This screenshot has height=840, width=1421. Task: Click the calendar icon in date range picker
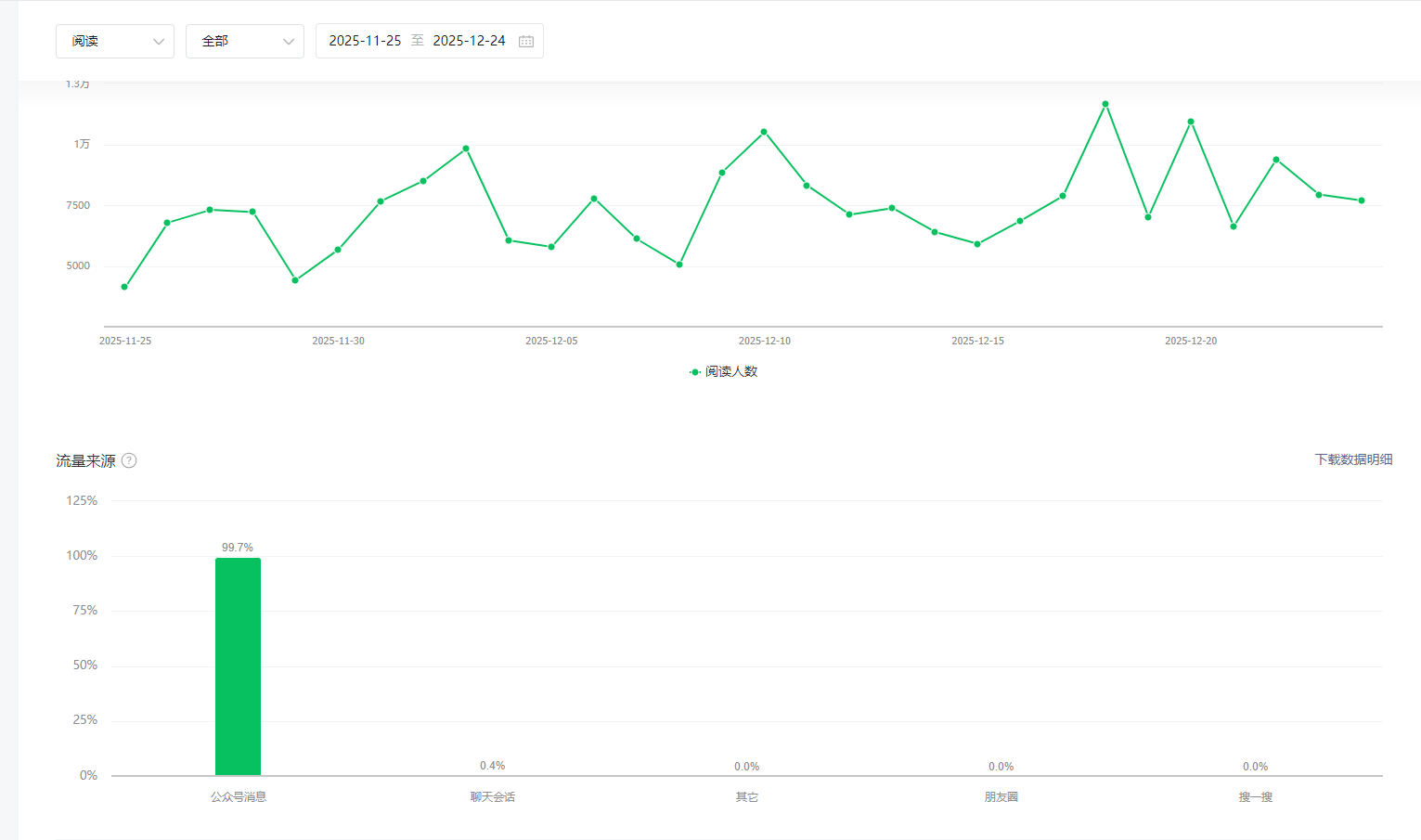tap(526, 41)
